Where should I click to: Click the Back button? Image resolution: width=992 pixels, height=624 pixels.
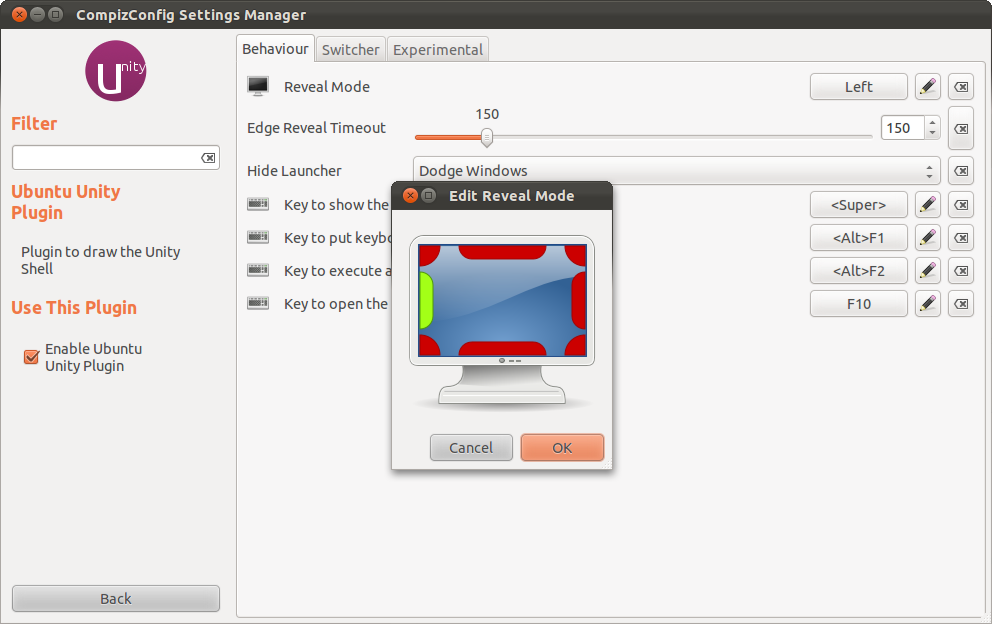point(116,599)
